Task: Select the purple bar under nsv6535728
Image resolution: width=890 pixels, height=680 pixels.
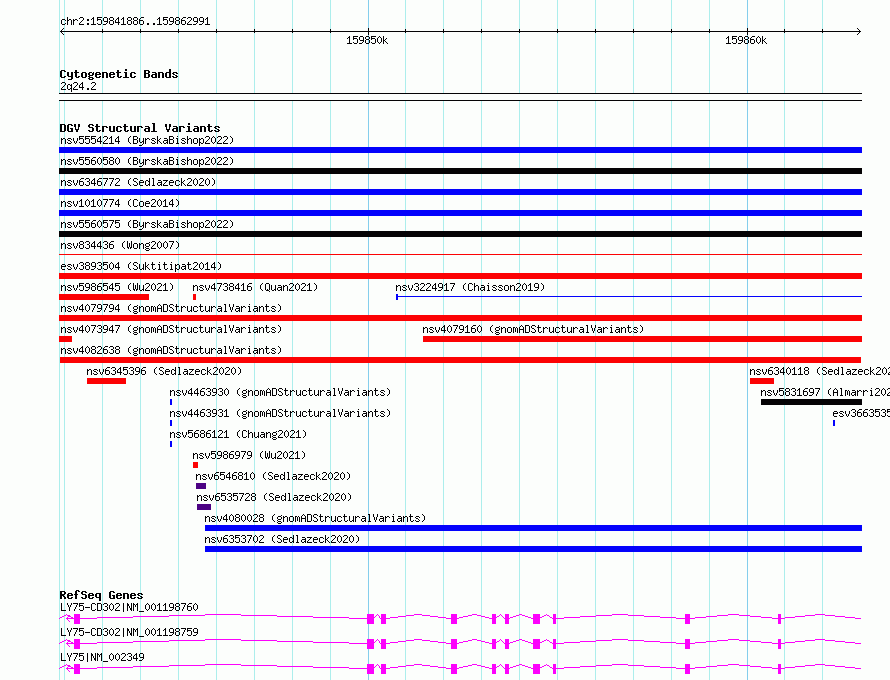Action: pyautogui.click(x=204, y=507)
